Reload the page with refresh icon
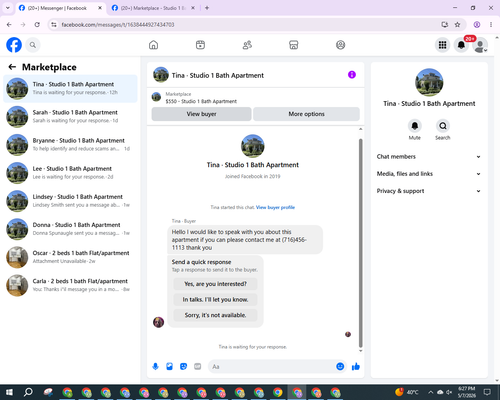The width and height of the screenshot is (500, 400). coord(37,25)
